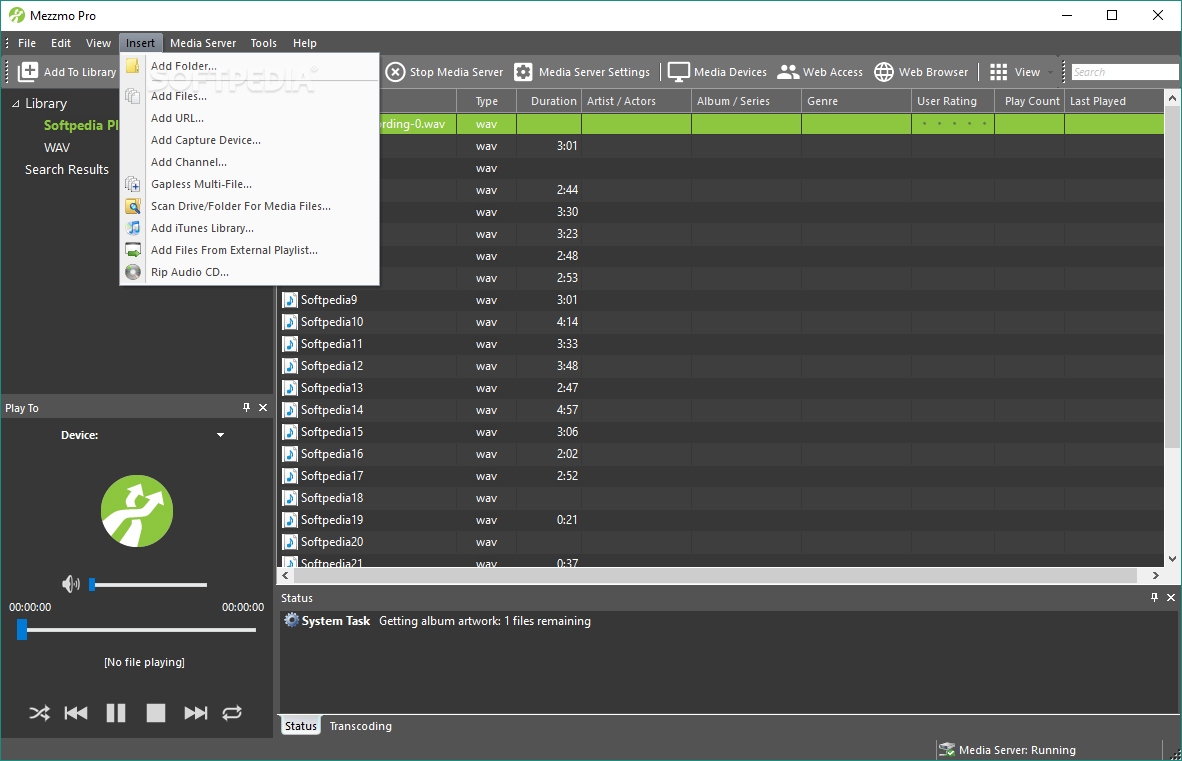Select Gapless Multi-File menu entry

(x=201, y=184)
